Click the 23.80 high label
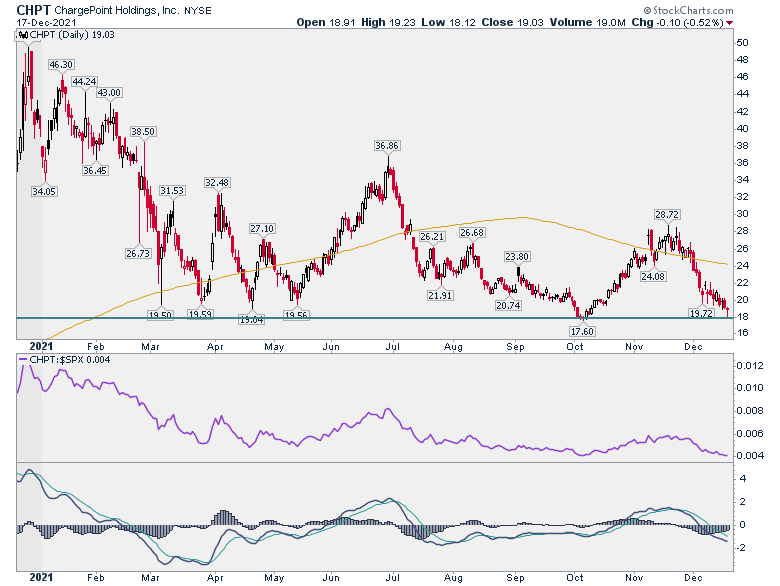This screenshot has height=586, width=780. point(517,257)
